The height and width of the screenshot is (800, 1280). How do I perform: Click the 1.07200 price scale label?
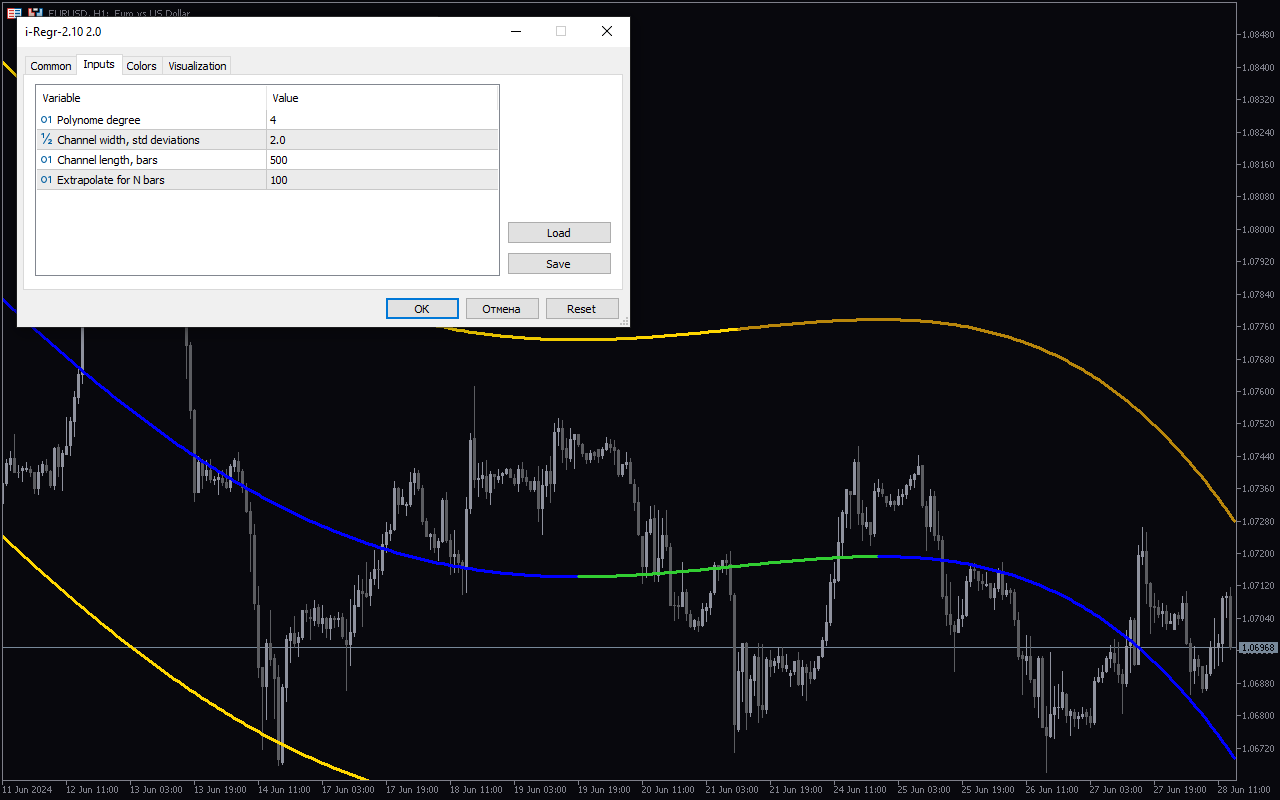click(1257, 553)
